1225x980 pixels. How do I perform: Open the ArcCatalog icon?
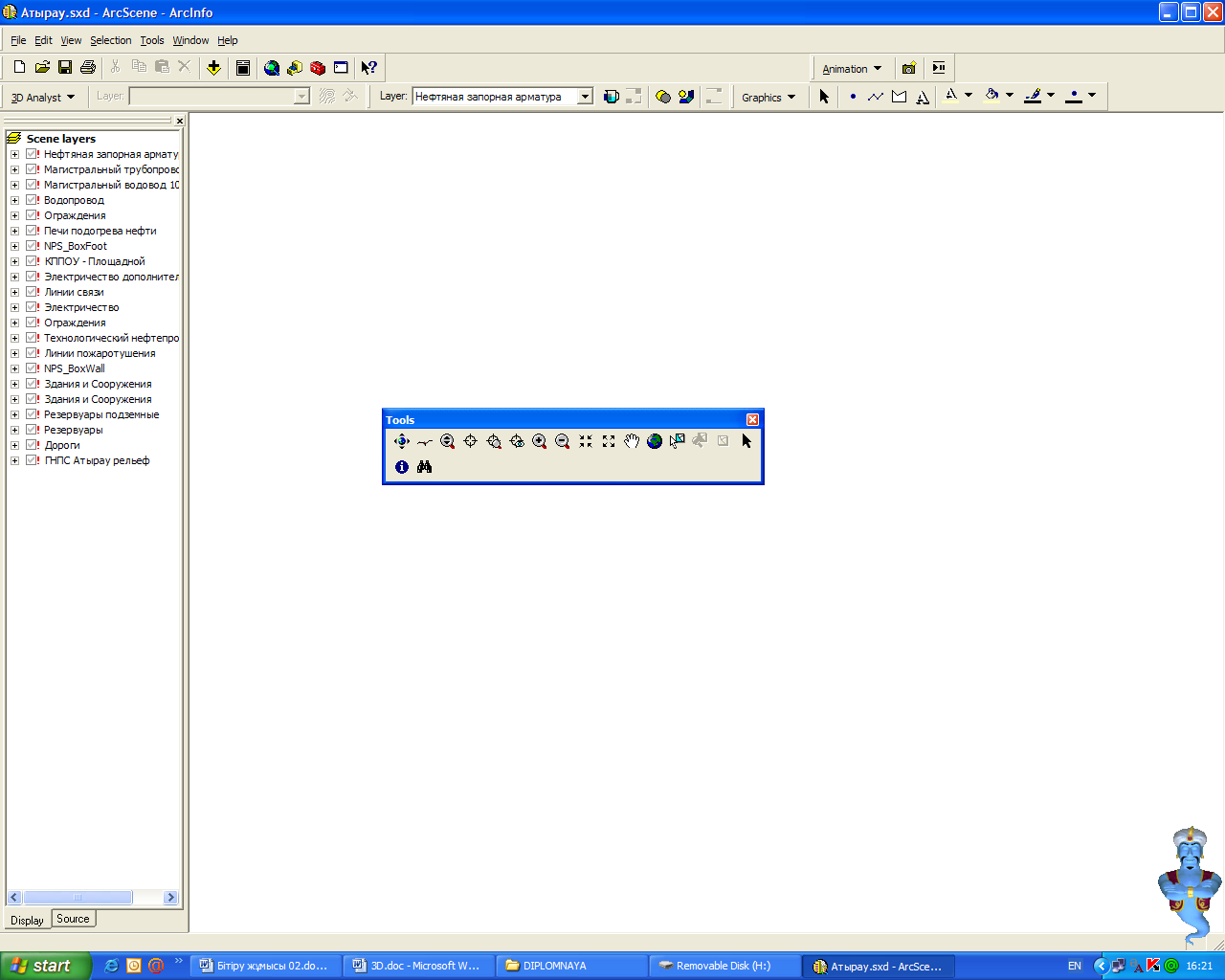295,68
